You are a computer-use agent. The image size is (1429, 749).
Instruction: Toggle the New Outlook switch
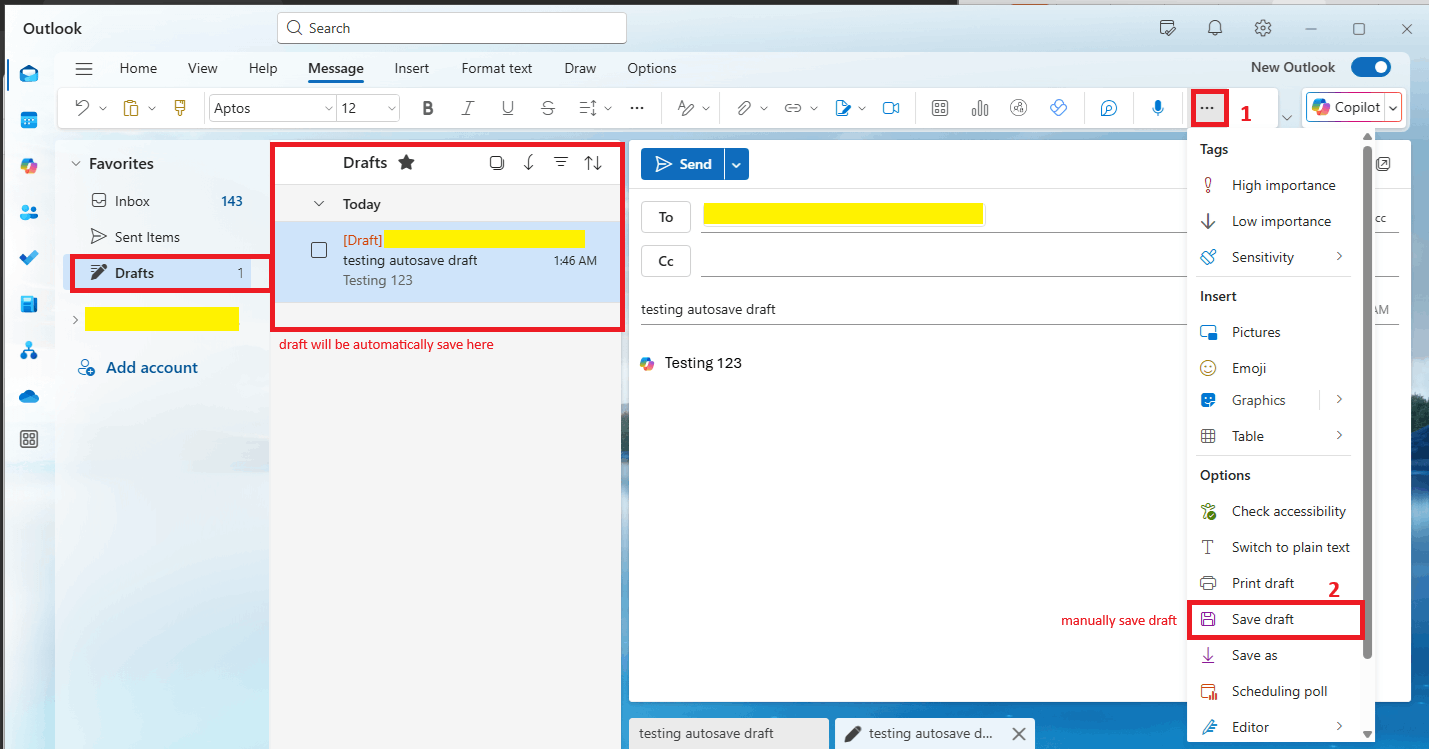coord(1370,67)
